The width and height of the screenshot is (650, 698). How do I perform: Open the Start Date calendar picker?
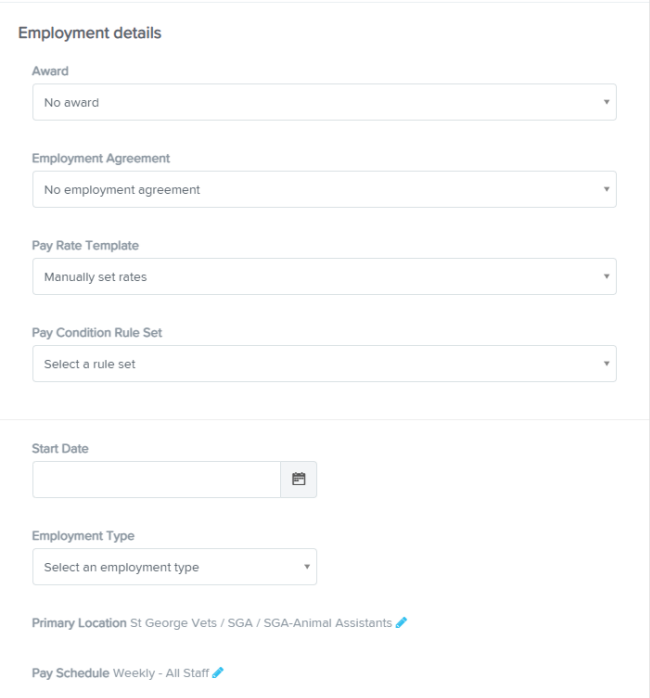298,479
